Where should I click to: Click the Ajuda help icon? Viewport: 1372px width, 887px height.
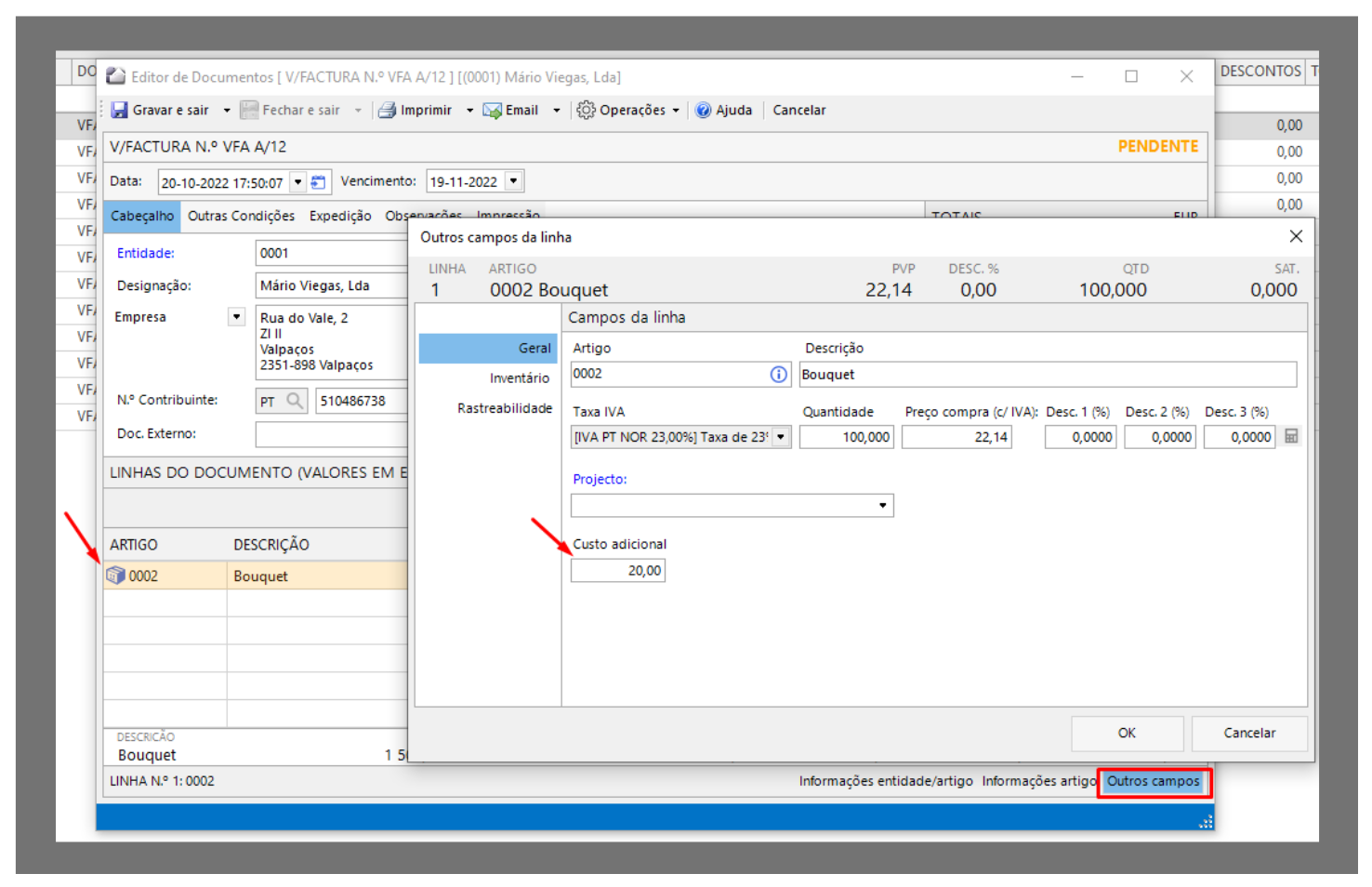(704, 110)
